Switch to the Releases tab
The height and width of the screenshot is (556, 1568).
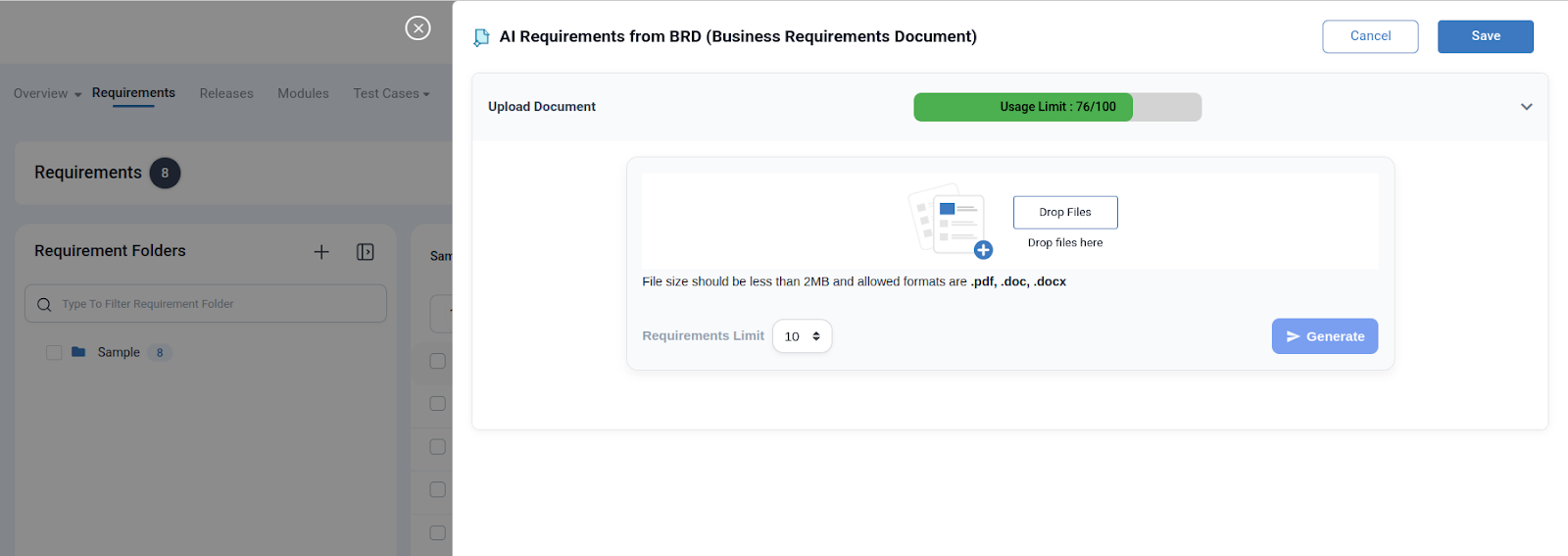[x=226, y=94]
